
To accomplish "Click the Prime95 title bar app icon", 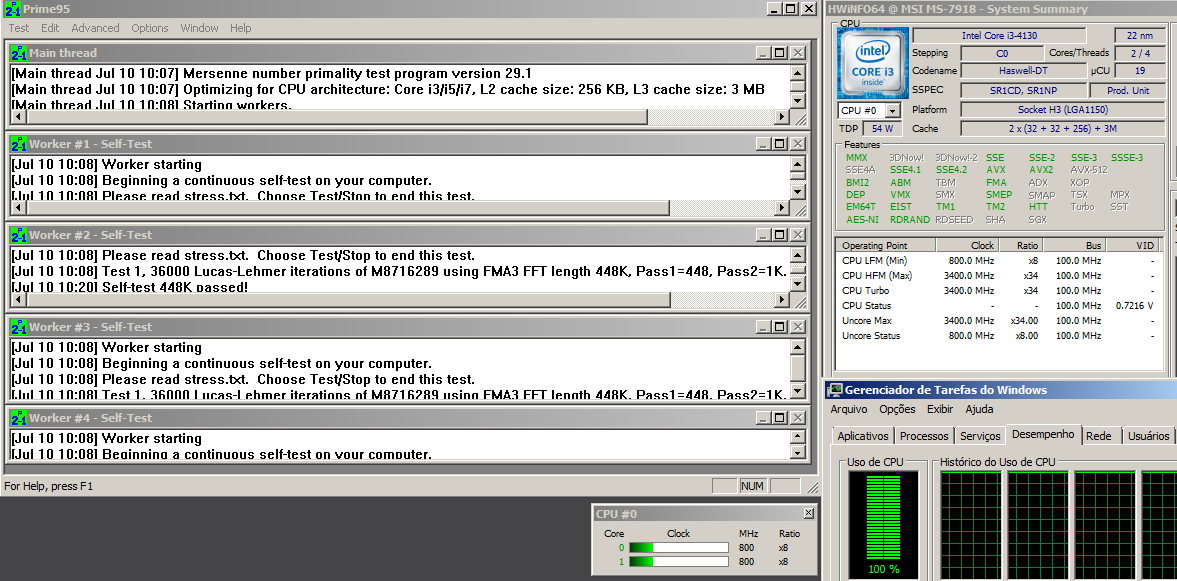I will 11,9.
